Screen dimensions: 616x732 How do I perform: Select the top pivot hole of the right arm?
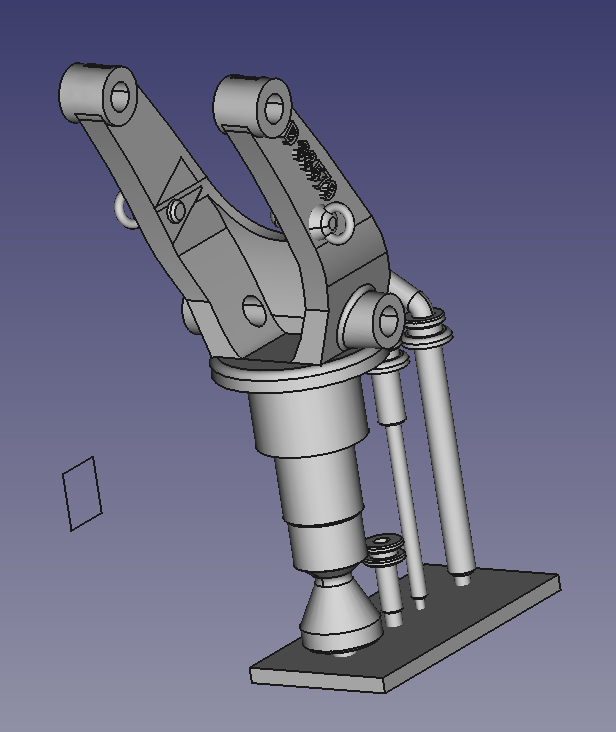pyautogui.click(x=274, y=108)
